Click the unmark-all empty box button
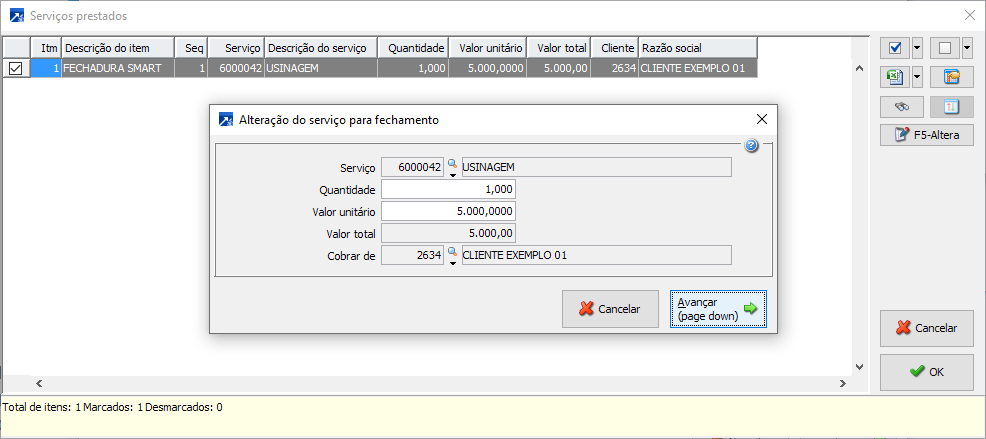986x439 pixels. click(944, 48)
